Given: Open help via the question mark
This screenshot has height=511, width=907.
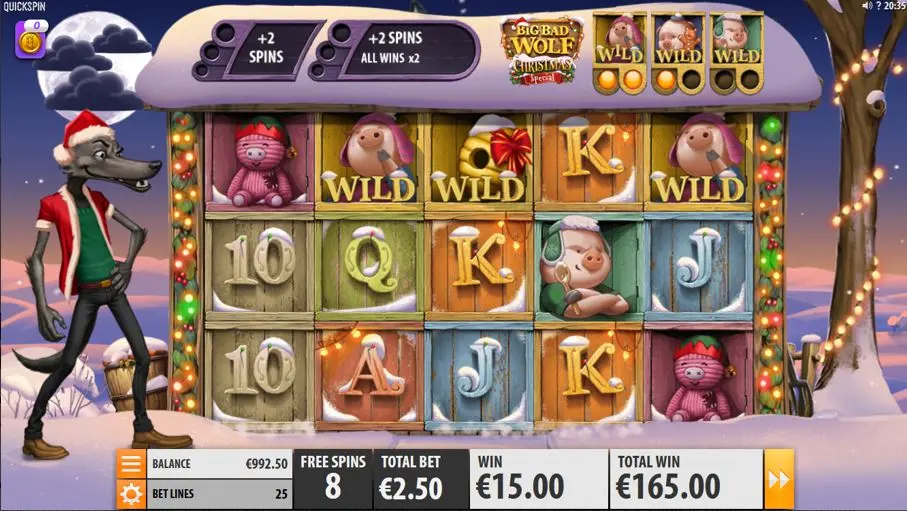Looking at the screenshot, I should click(x=878, y=5).
